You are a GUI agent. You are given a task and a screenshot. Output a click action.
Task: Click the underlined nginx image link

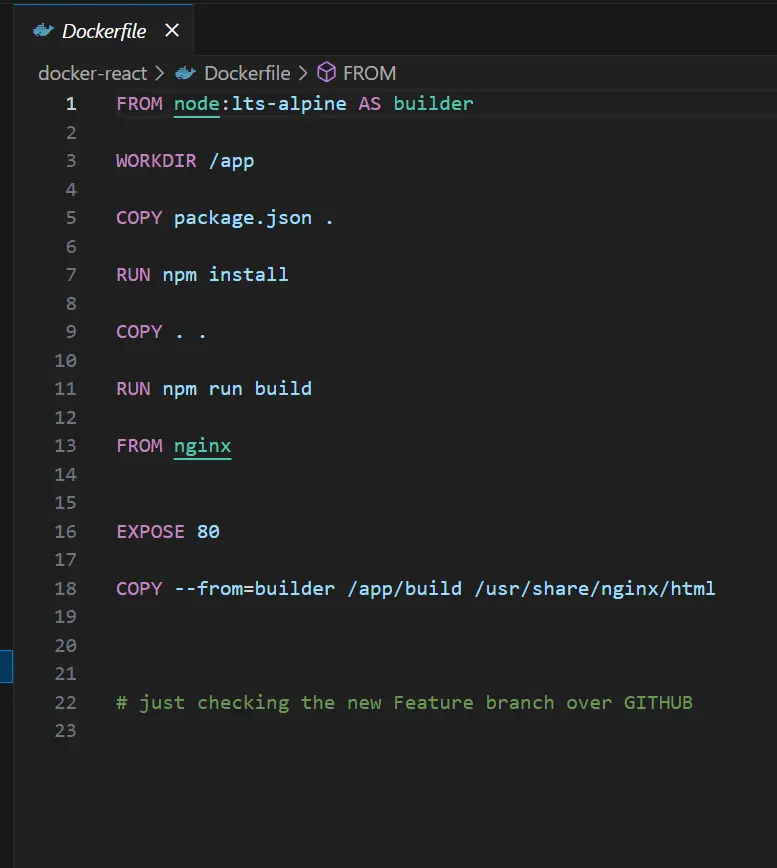203,446
